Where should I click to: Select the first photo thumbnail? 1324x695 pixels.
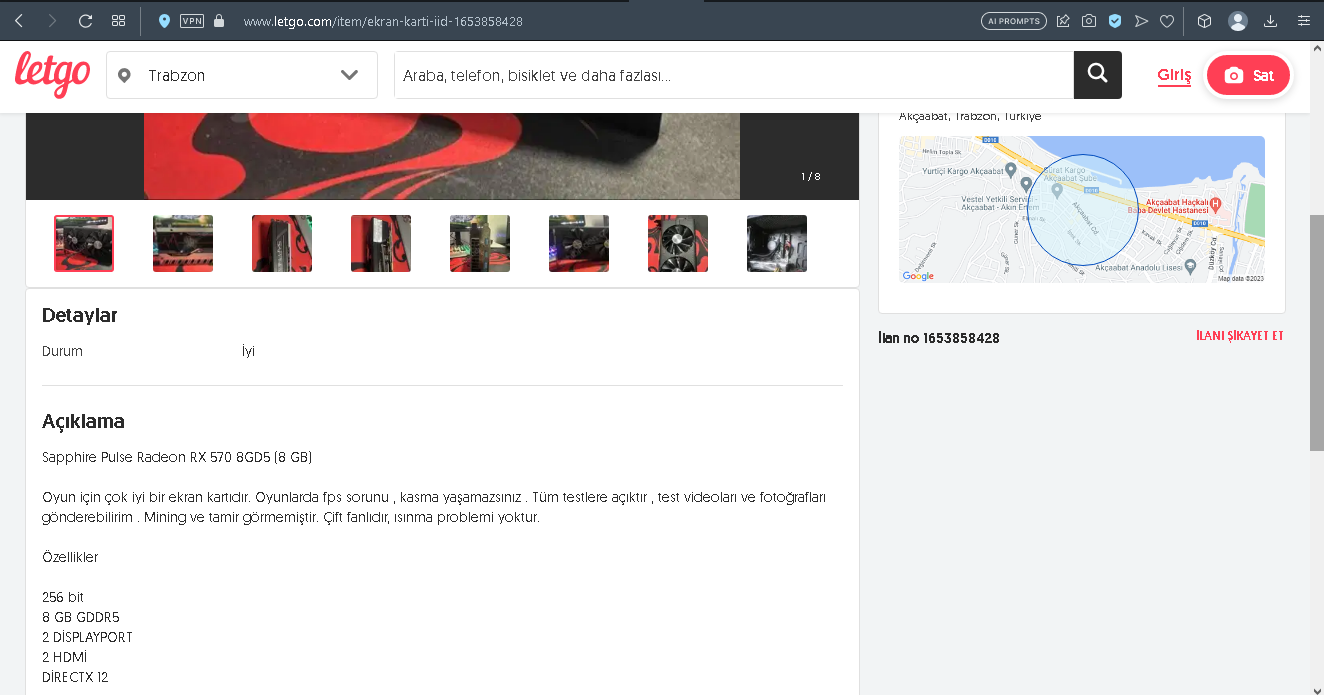(x=84, y=243)
